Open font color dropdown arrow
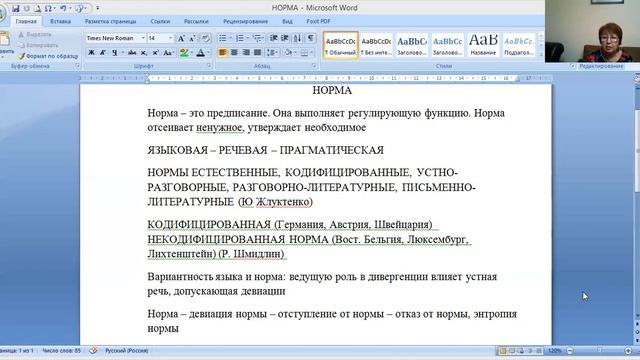The width and height of the screenshot is (640, 360). tap(208, 52)
